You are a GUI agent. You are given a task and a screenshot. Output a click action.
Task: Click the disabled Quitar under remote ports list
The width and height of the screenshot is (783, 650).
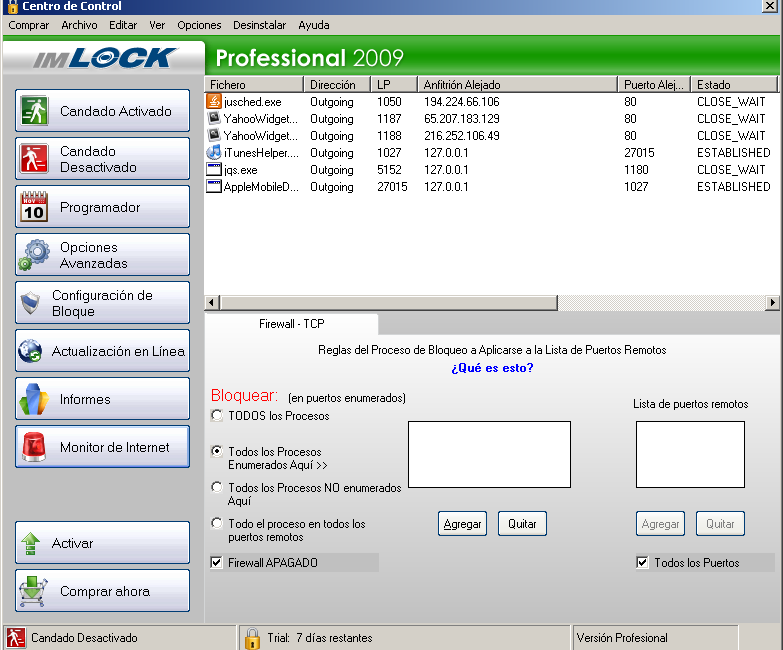720,524
